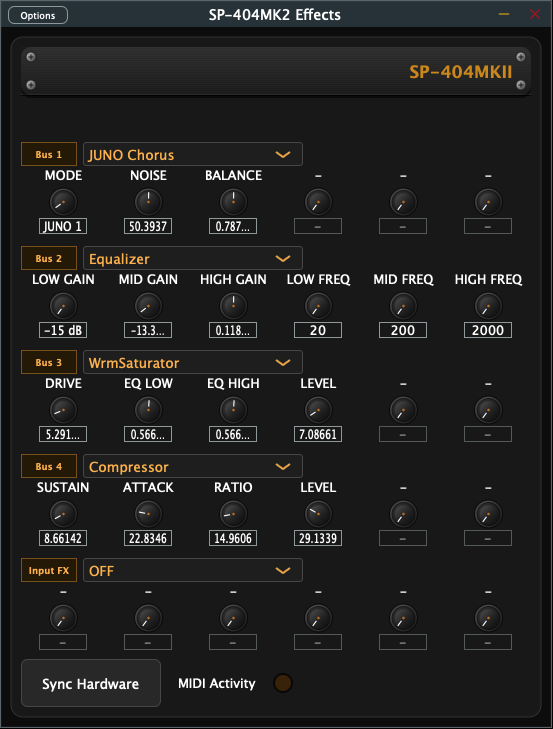The width and height of the screenshot is (553, 729).
Task: Open the Equalizer effect dropdown
Action: point(193,258)
